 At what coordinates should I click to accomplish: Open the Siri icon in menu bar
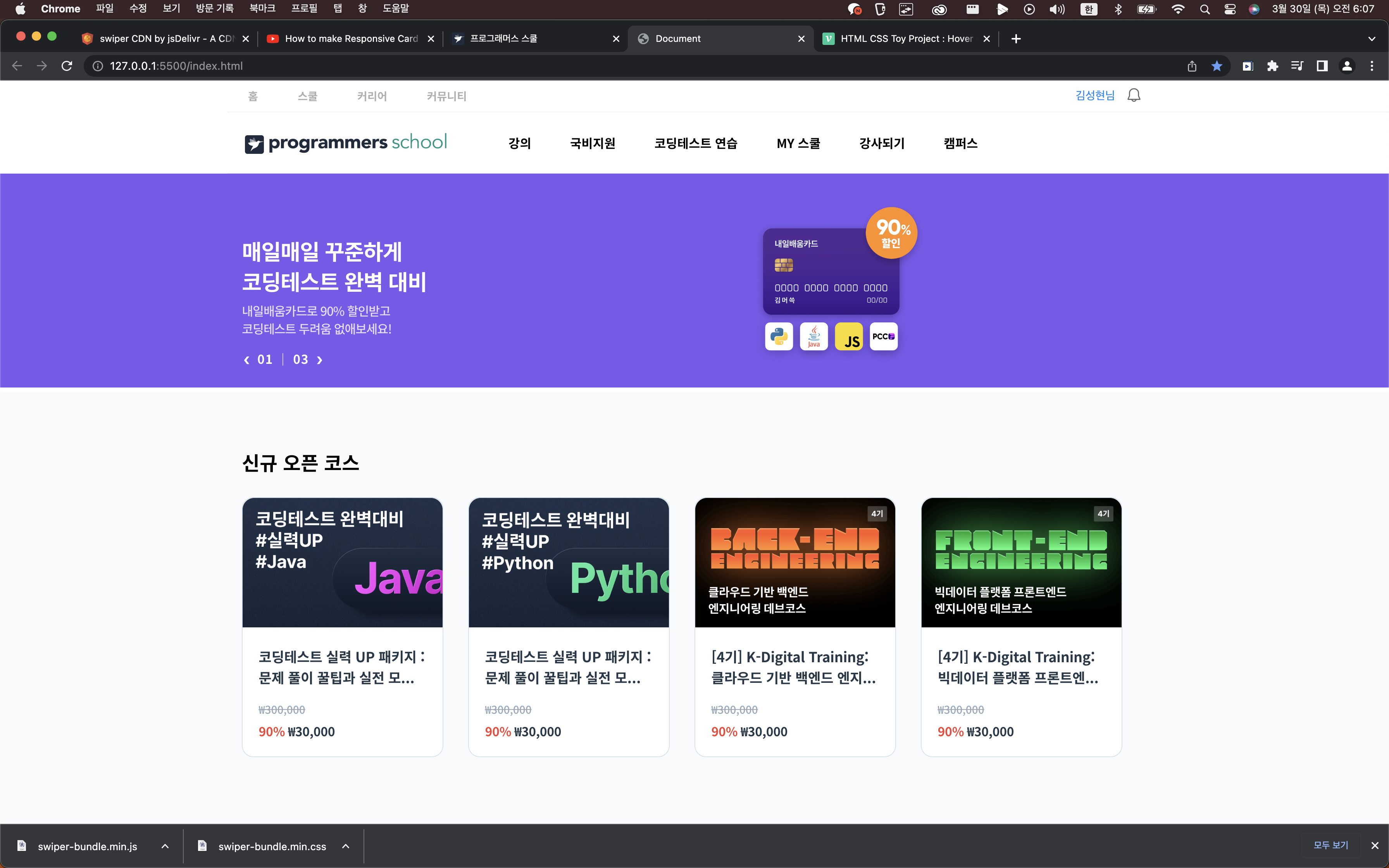click(x=1254, y=9)
